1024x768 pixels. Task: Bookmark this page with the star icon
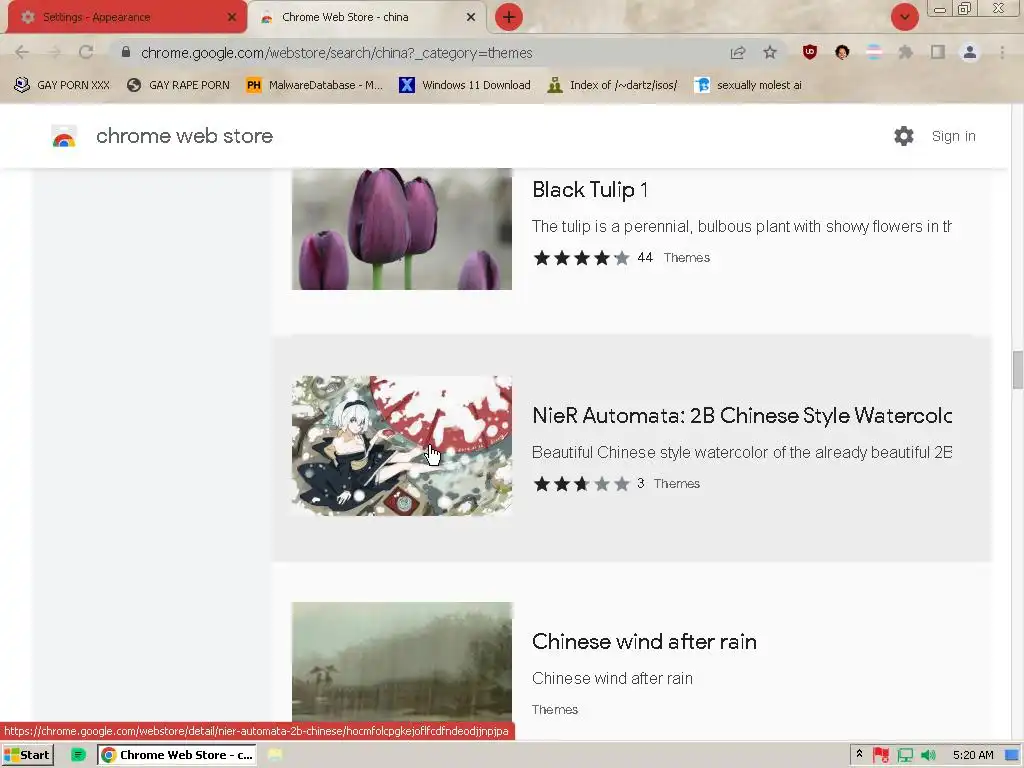[x=770, y=52]
